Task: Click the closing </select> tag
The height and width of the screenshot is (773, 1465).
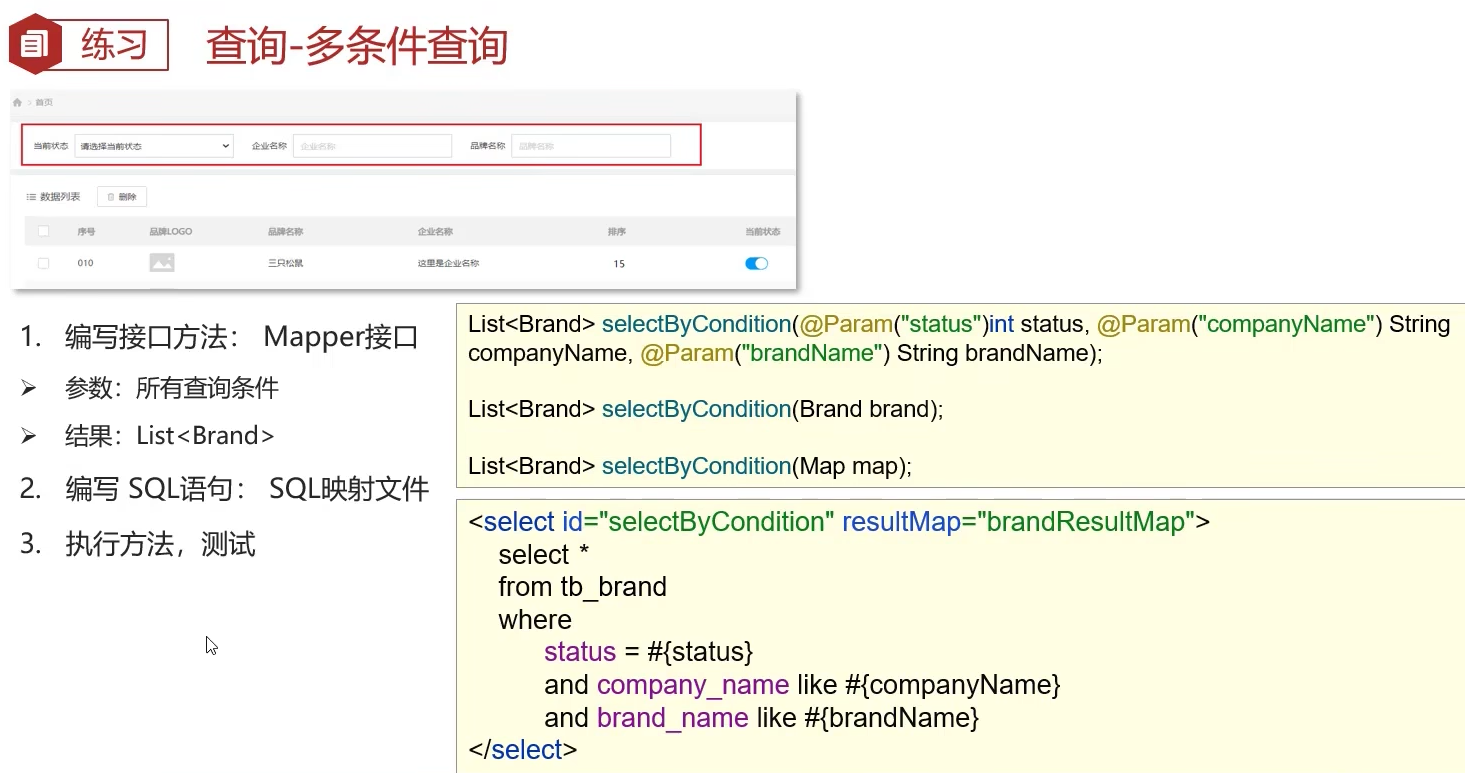Action: (522, 750)
